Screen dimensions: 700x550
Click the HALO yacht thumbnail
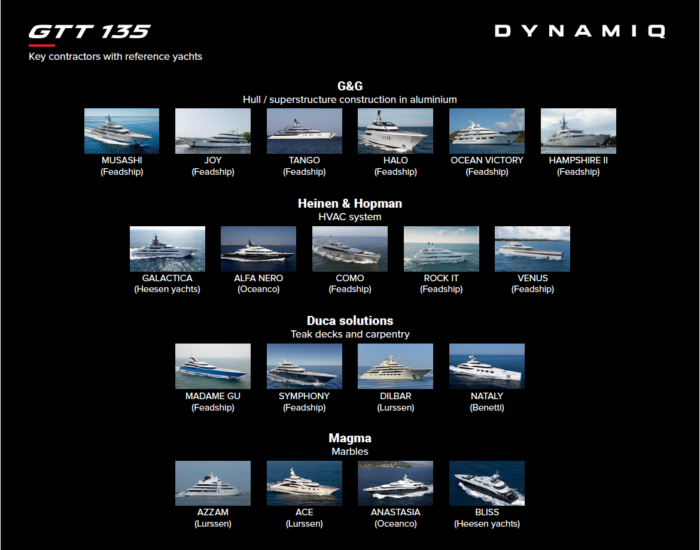[x=396, y=131]
